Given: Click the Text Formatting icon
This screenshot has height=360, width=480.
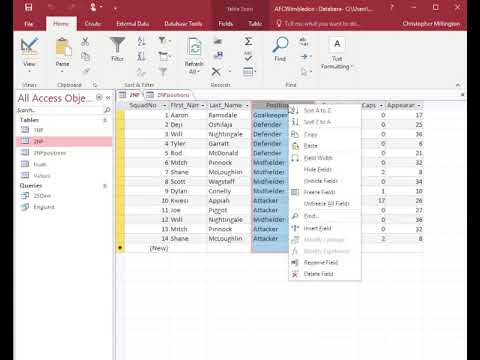Looking at the screenshot, I should (337, 44).
